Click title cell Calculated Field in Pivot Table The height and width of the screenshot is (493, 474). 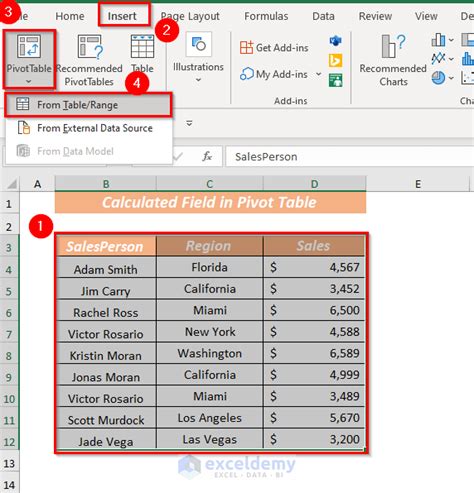pos(210,202)
